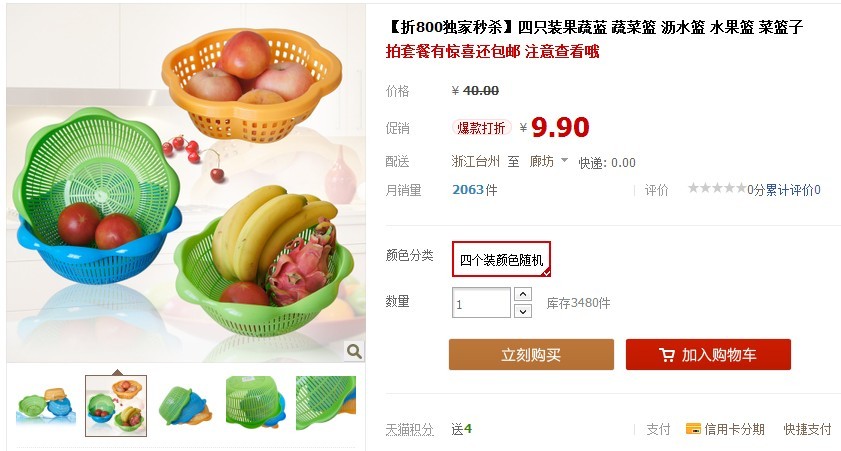
Task: Click the 加入购物车 add to cart button
Action: point(708,354)
